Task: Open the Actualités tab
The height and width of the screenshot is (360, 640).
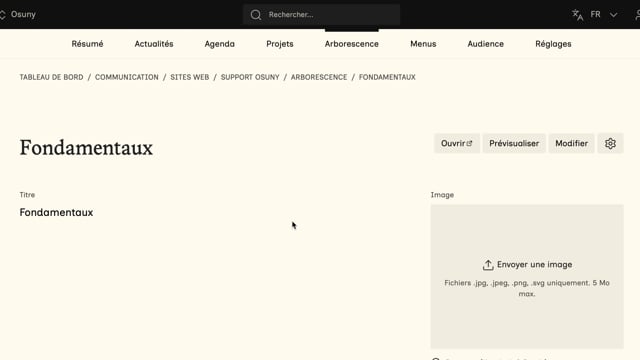Action: coord(154,44)
